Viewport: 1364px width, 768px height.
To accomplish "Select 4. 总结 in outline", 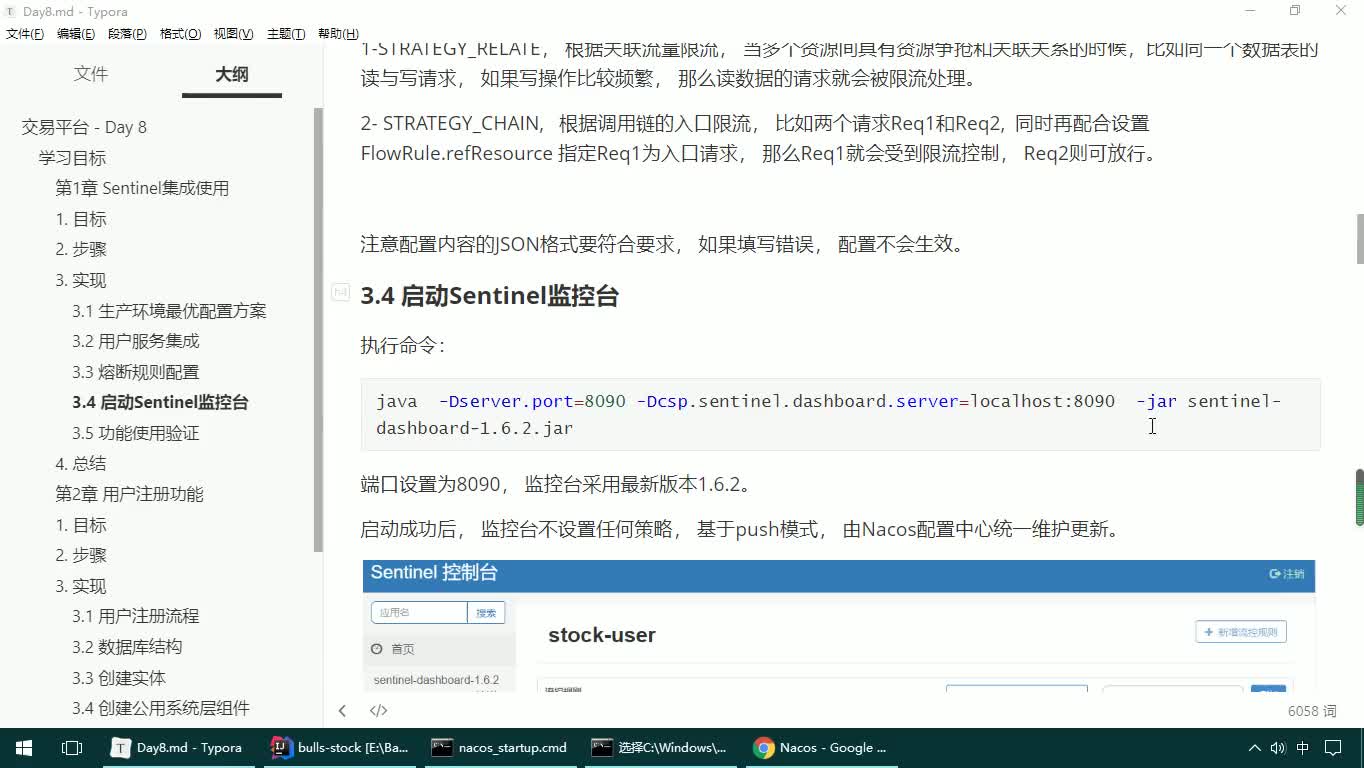I will click(x=80, y=463).
